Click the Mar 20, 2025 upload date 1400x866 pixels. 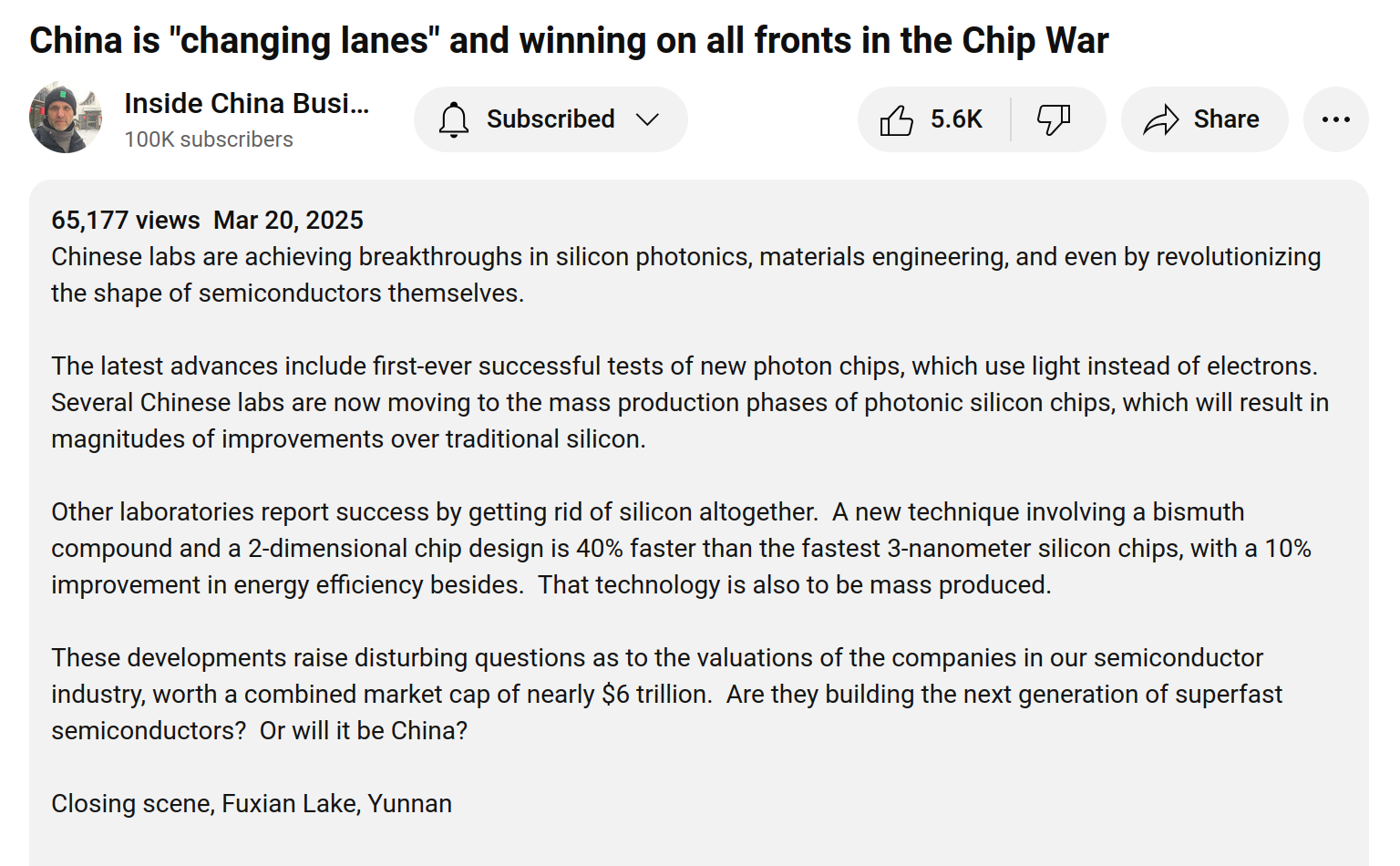click(288, 221)
